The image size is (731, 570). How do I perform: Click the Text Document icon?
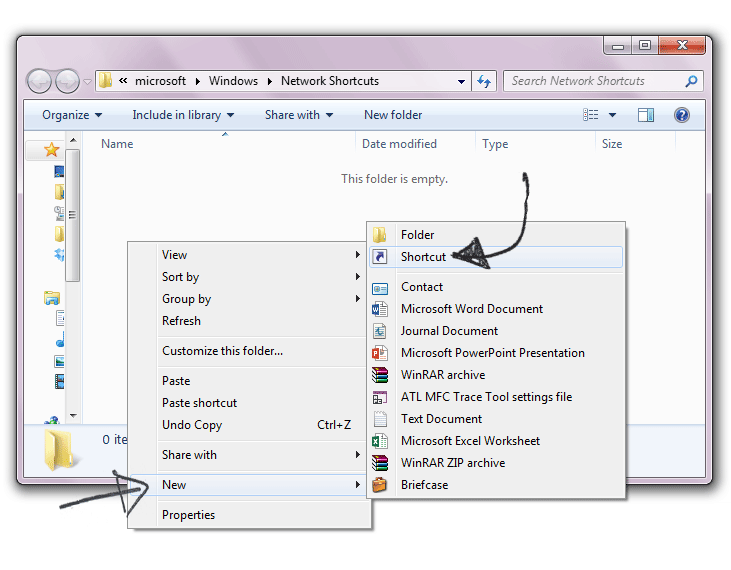(380, 419)
